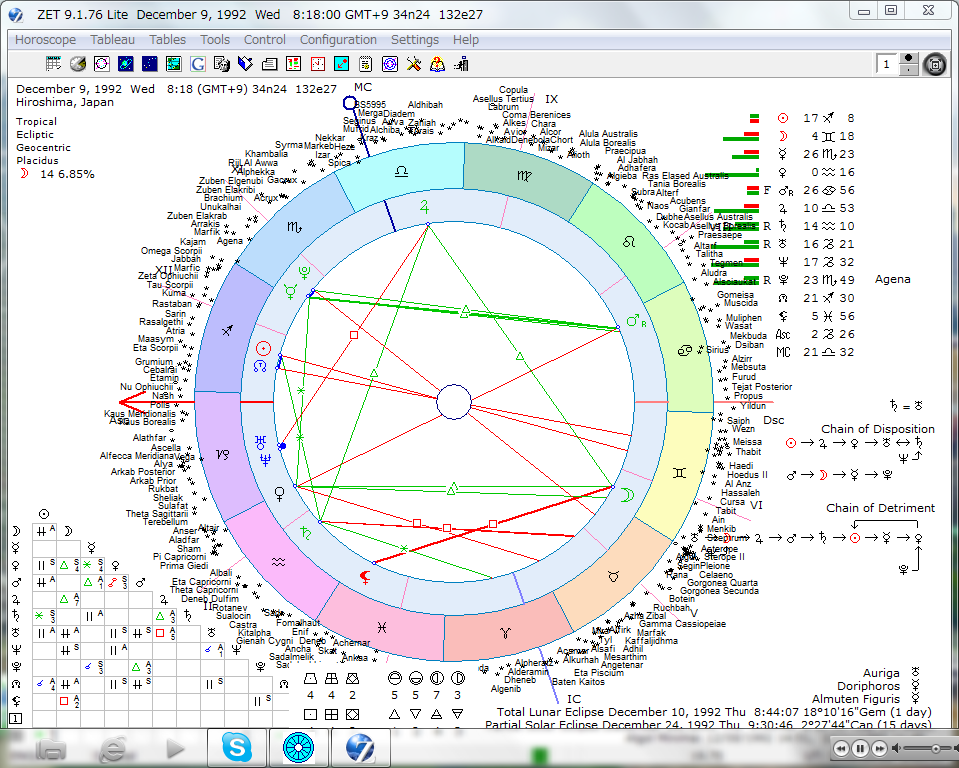Open the Tools menu
The image size is (959, 768).
[215, 40]
